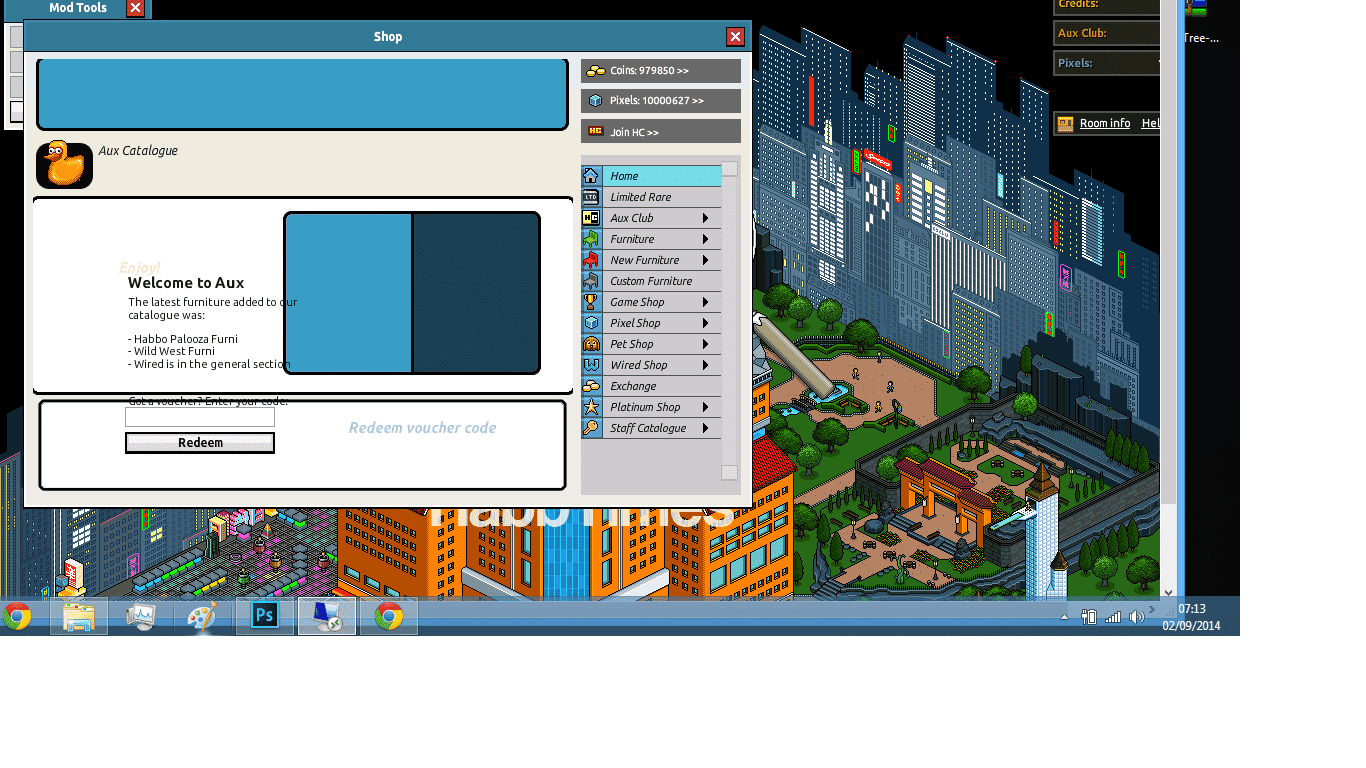Image resolution: width=1366 pixels, height=768 pixels.
Task: Click the dog icon for Pet Shop
Action: 591,344
